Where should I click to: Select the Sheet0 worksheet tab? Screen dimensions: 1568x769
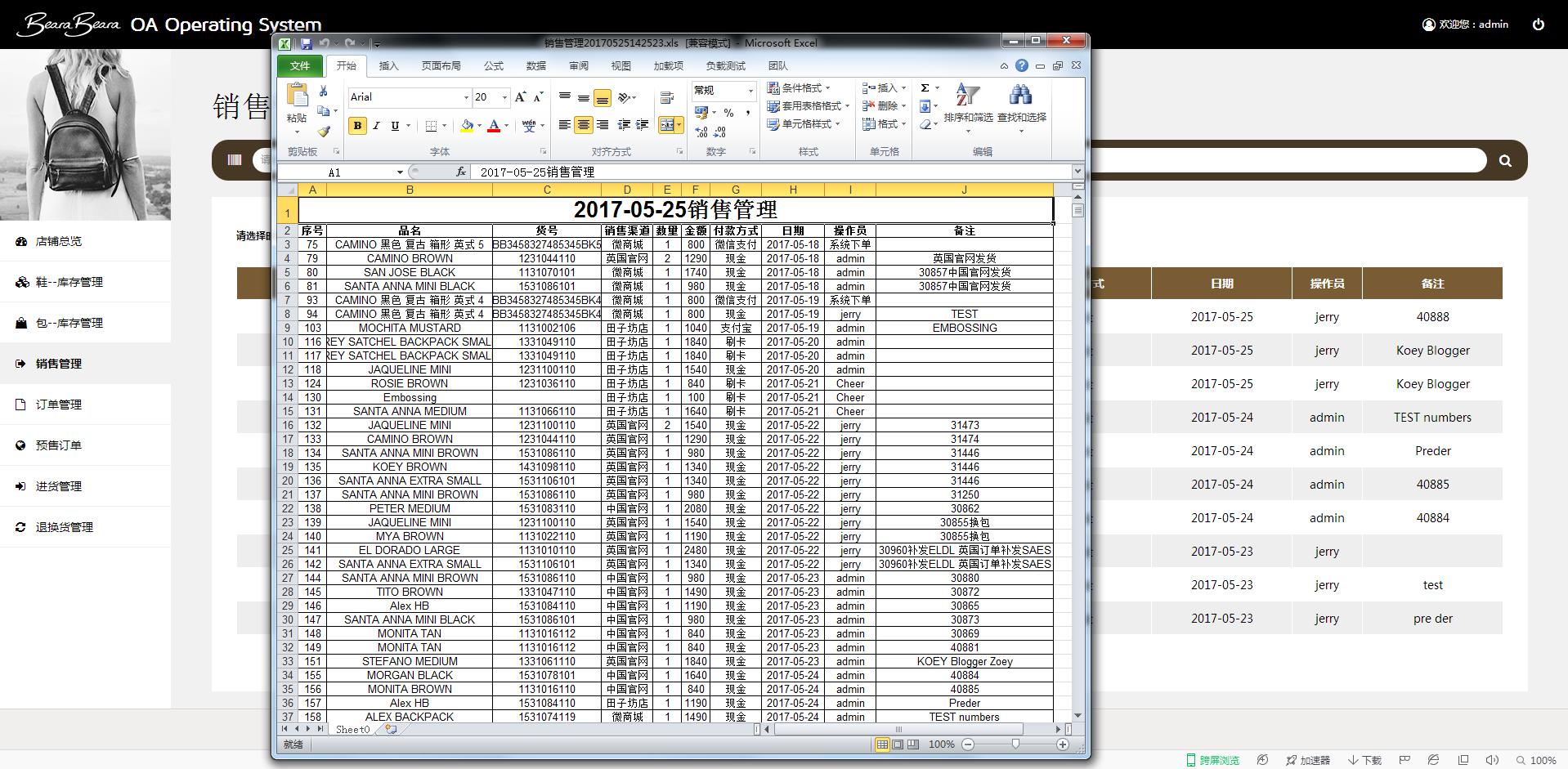click(352, 729)
